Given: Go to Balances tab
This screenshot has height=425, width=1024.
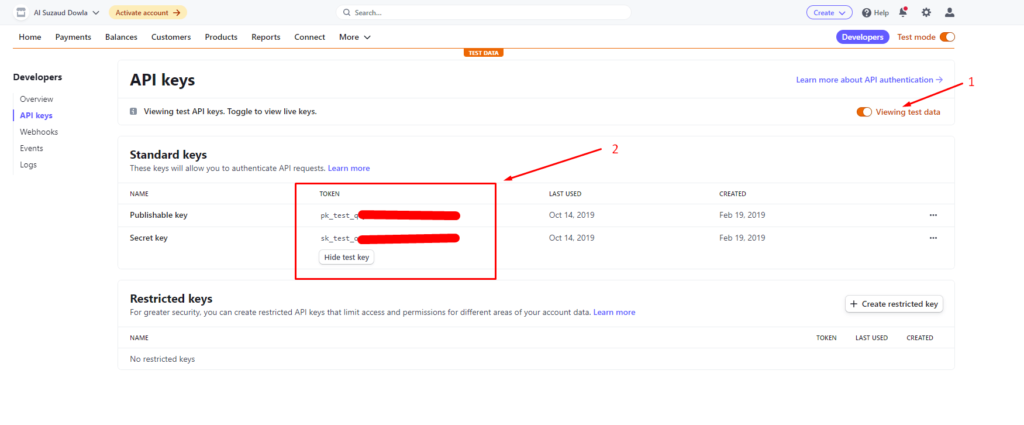Looking at the screenshot, I should [121, 37].
